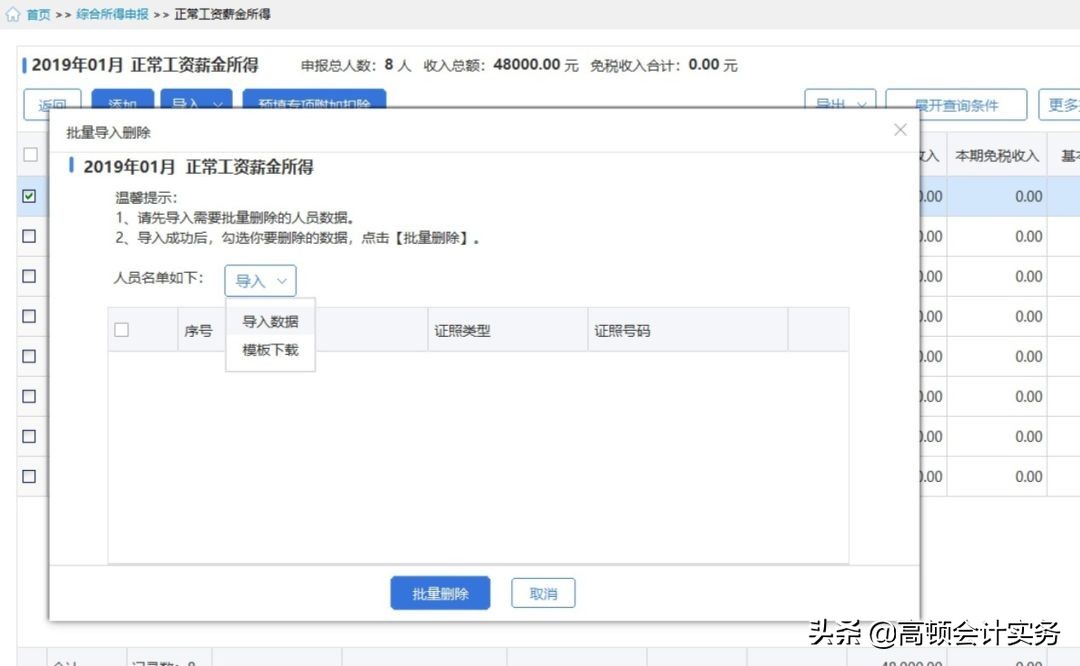Uncheck the first selected row checkbox
Image resolution: width=1080 pixels, height=666 pixels.
(30, 196)
